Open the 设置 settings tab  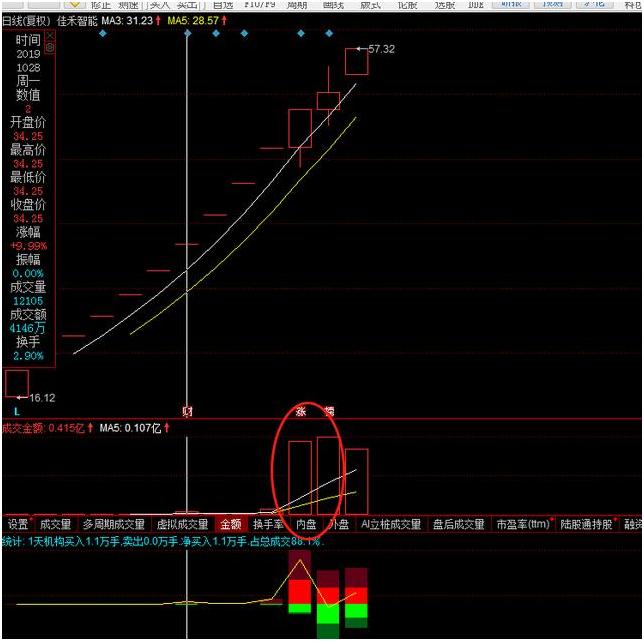(x=18, y=524)
